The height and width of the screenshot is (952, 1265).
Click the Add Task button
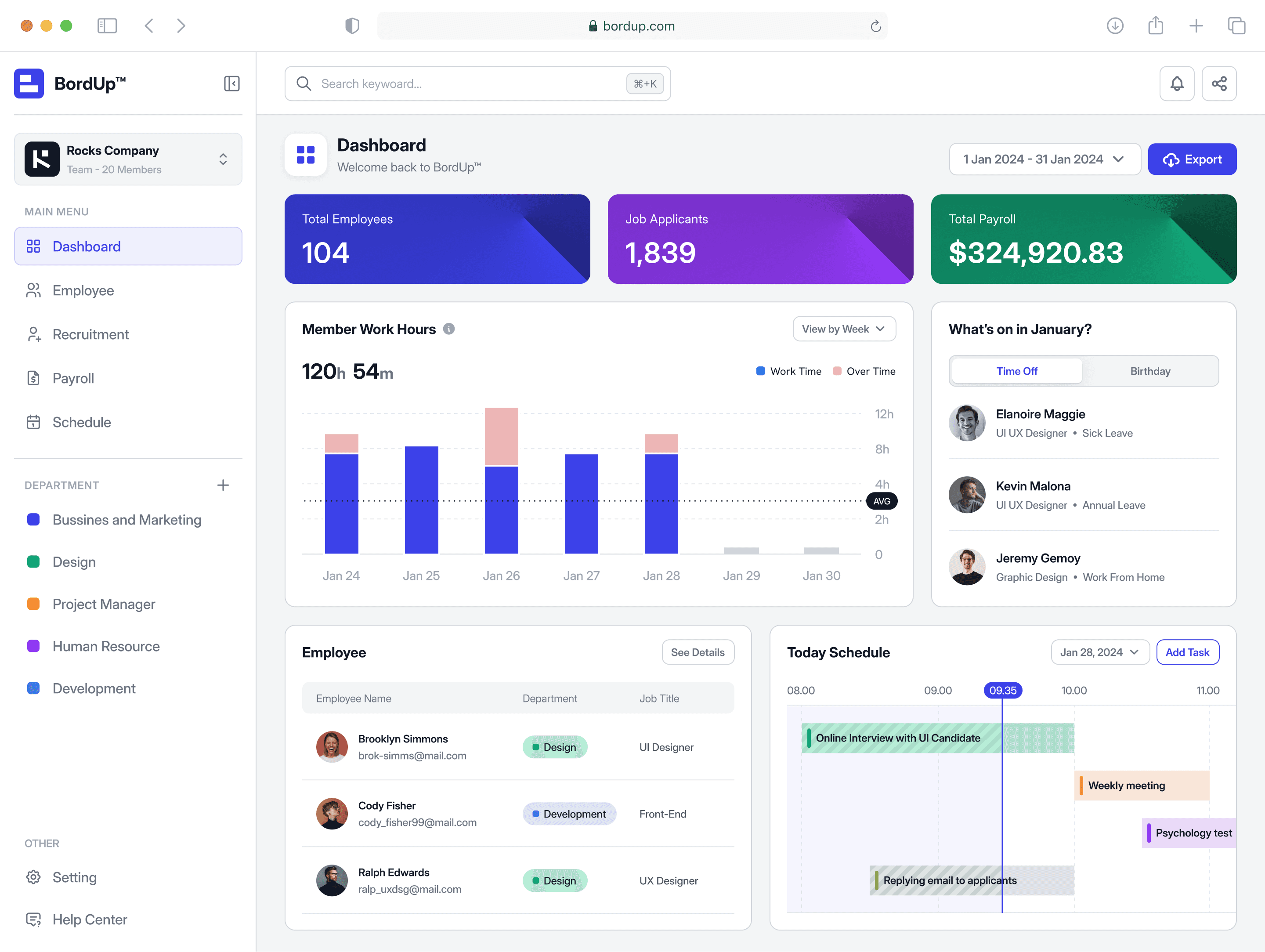coord(1187,652)
